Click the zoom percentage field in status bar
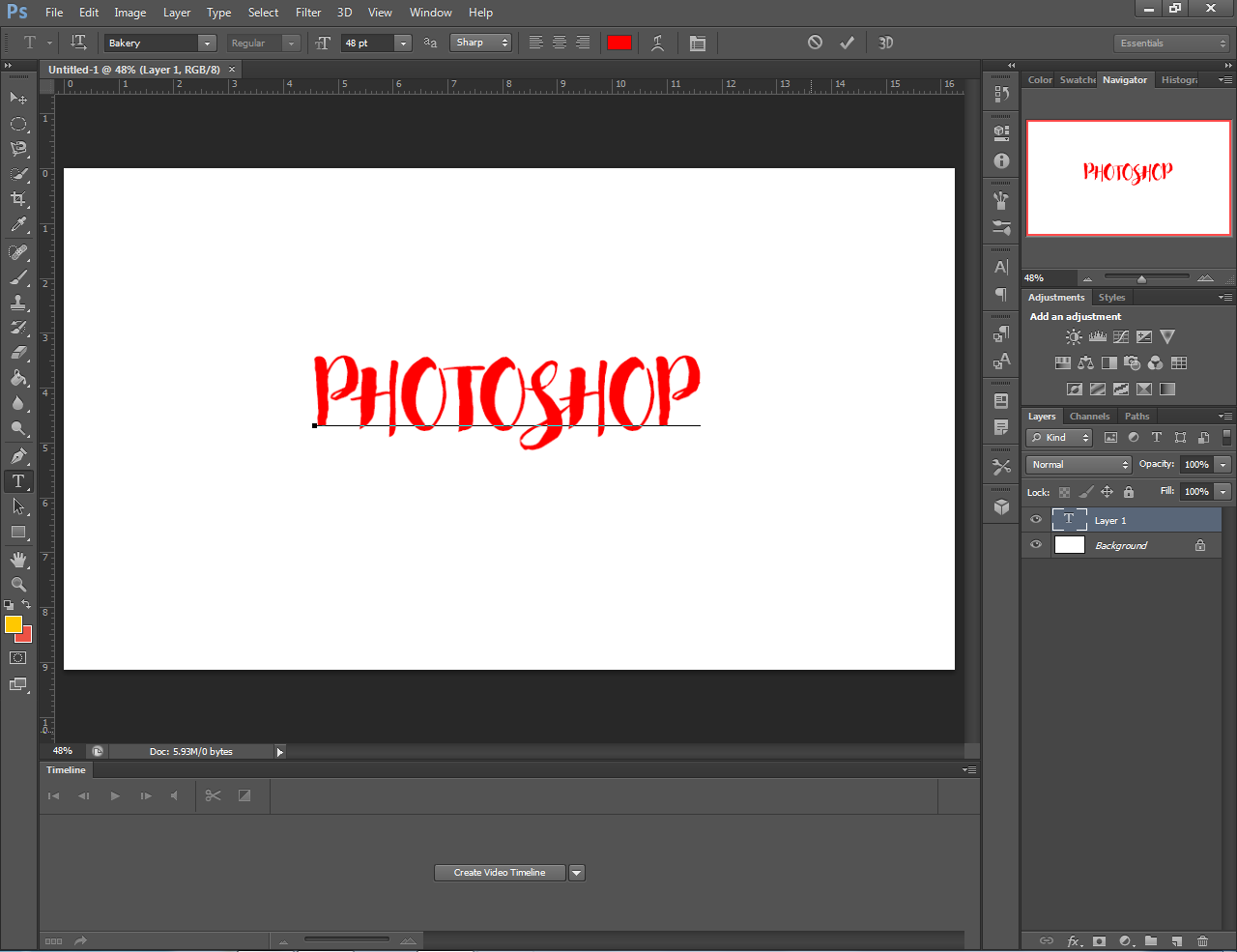The width and height of the screenshot is (1237, 952). [63, 751]
